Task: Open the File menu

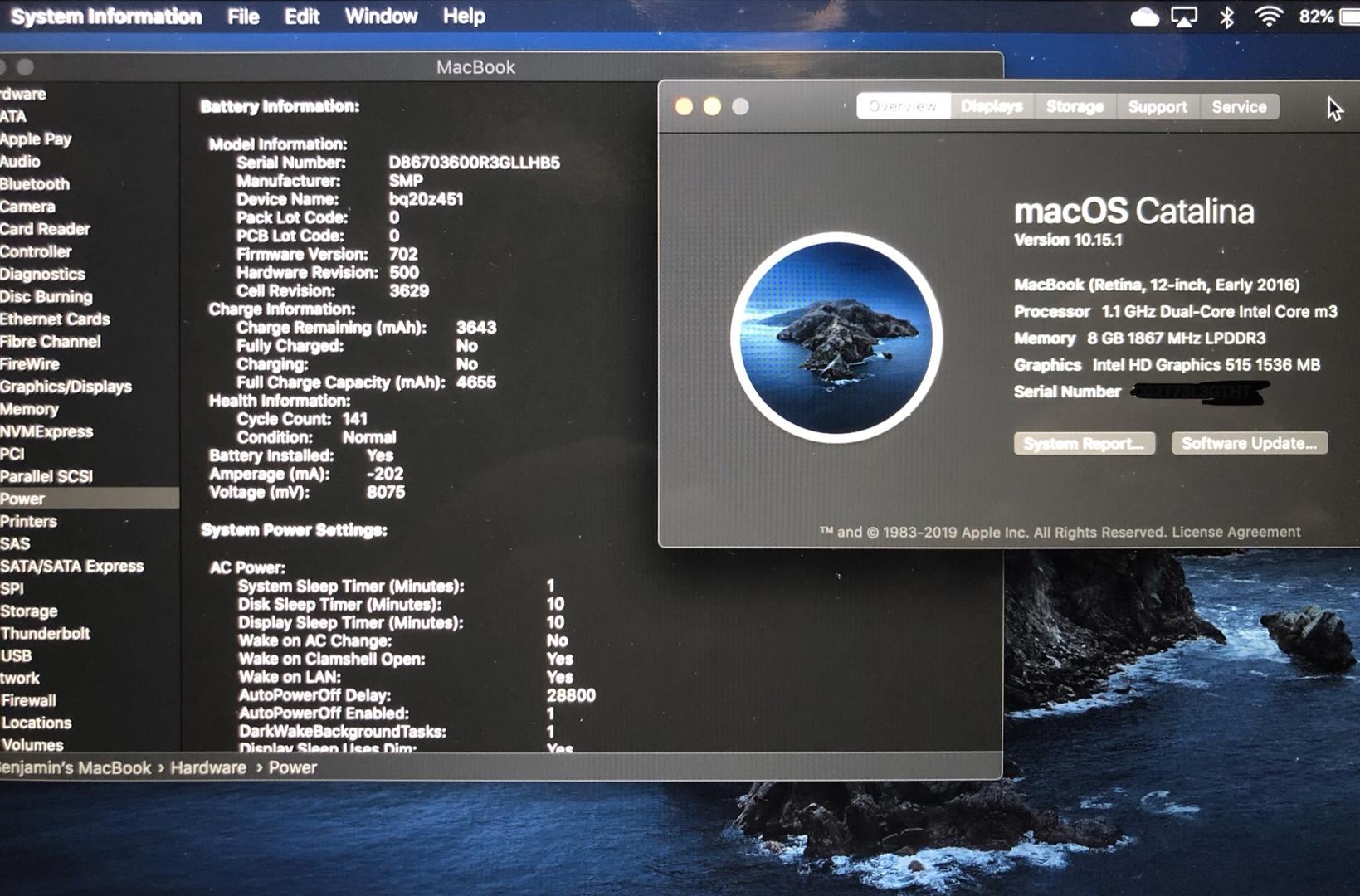Action: pos(243,17)
